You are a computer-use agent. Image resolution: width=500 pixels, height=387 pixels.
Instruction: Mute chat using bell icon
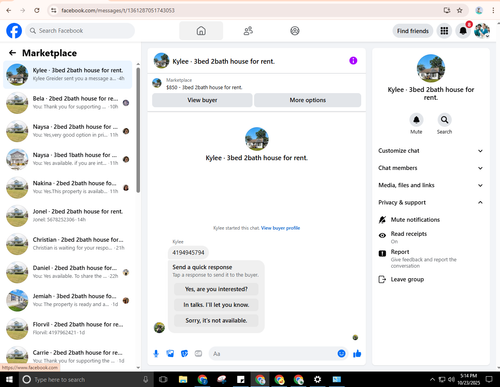click(416, 120)
